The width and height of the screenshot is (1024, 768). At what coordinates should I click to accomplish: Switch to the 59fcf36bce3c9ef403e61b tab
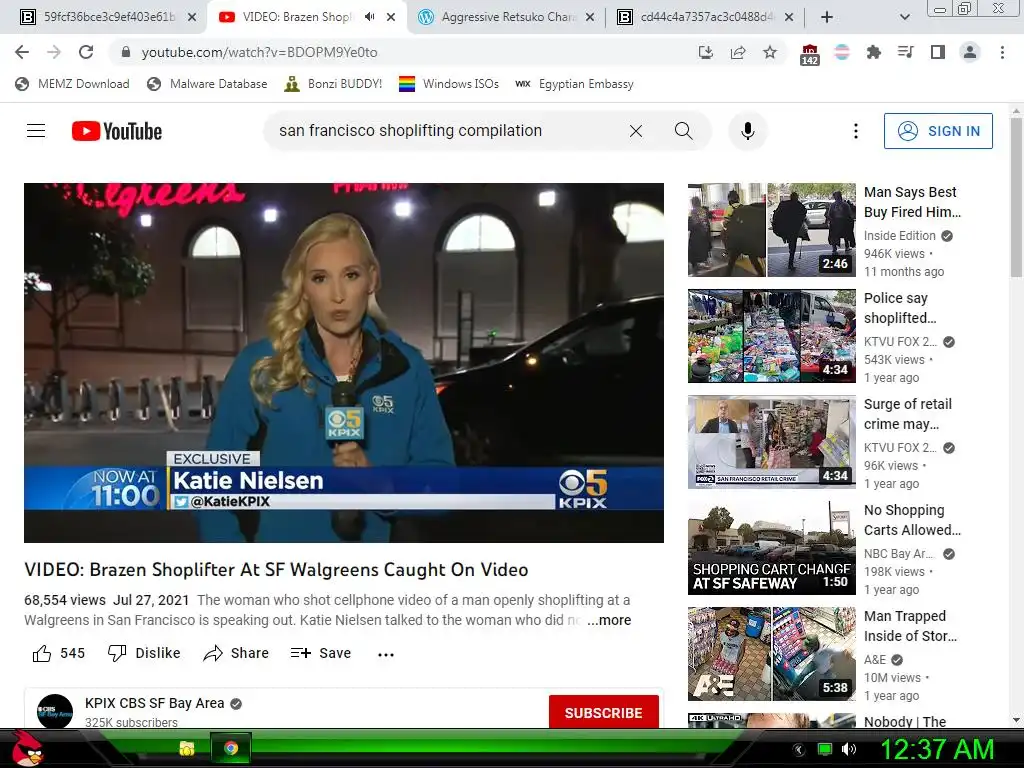[x=110, y=17]
